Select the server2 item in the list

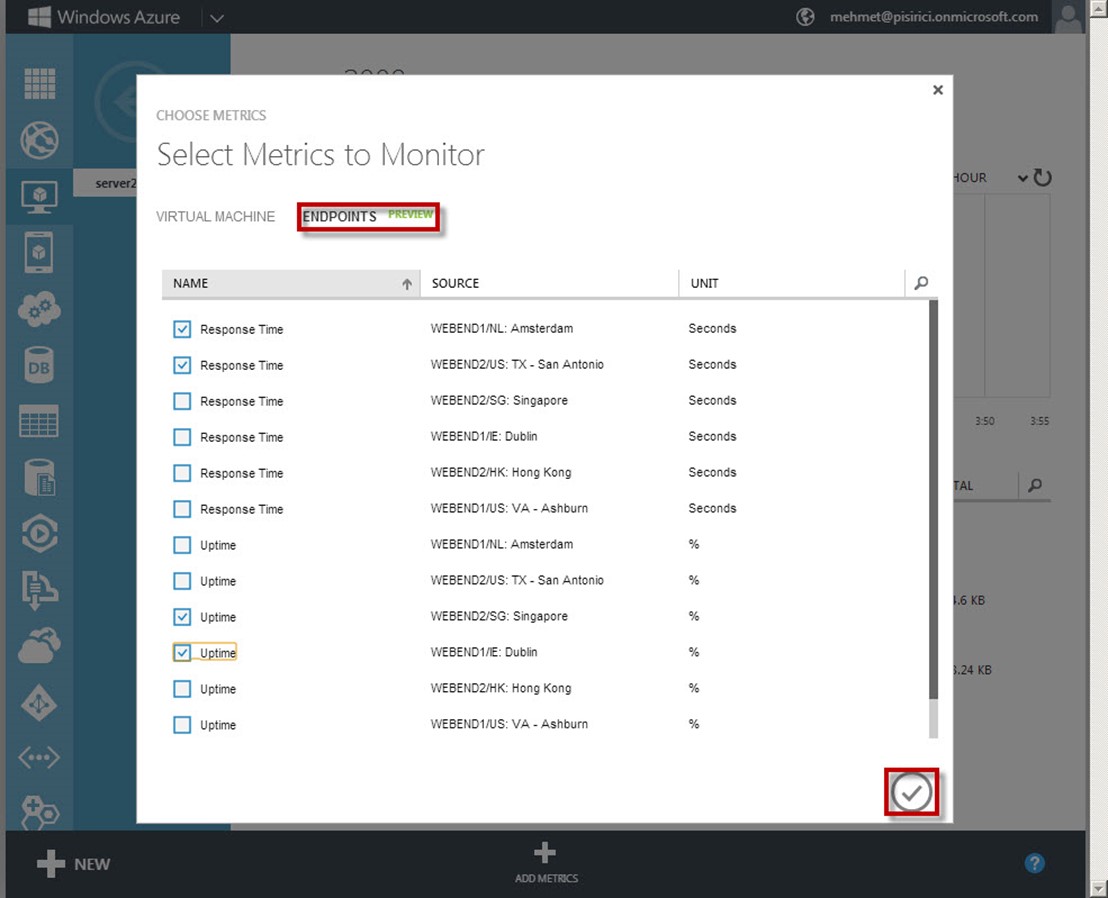coord(106,184)
